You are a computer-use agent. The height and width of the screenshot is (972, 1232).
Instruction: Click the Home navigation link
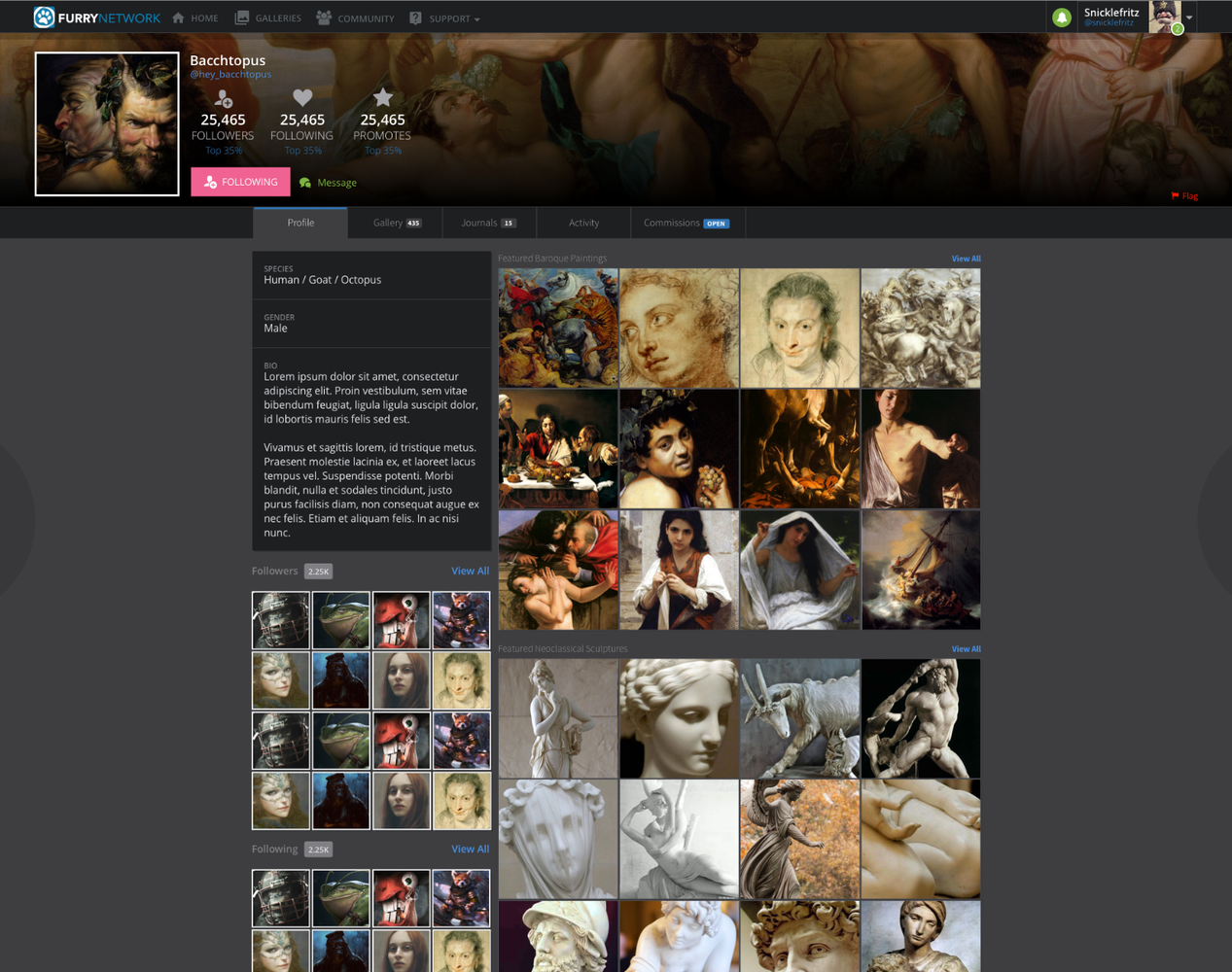(204, 18)
